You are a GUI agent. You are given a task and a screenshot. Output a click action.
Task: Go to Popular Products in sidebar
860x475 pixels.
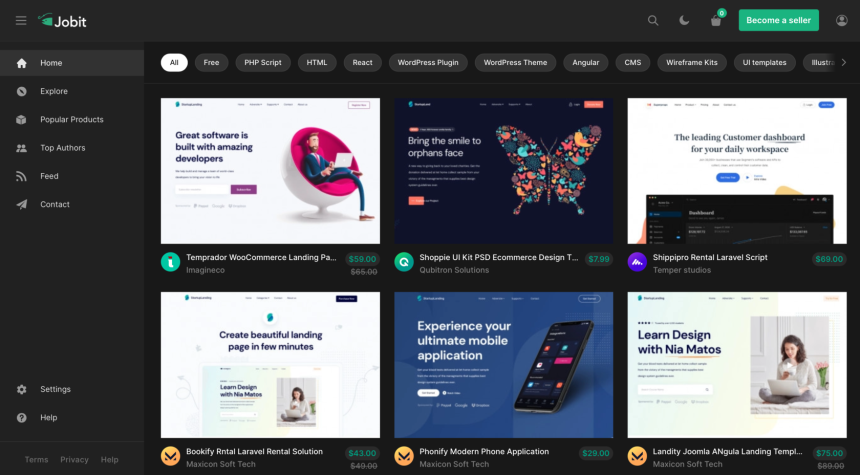click(72, 120)
